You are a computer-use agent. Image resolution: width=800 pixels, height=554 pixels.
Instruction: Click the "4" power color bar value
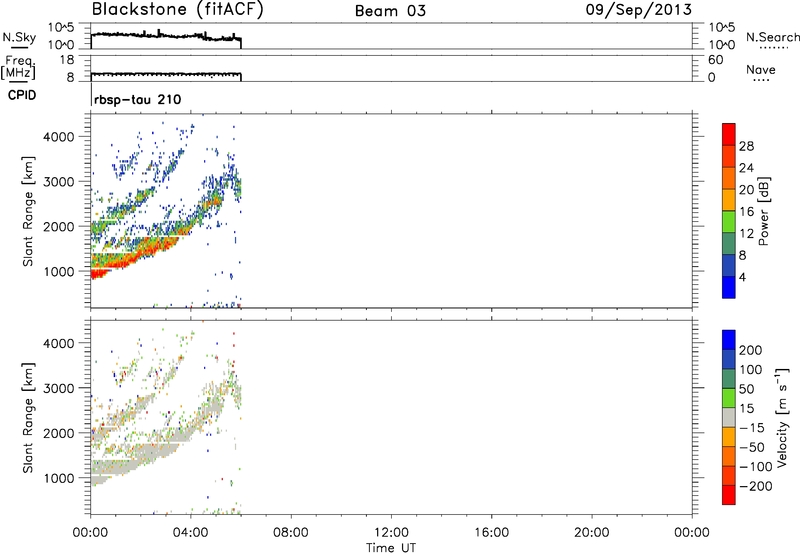(742, 278)
